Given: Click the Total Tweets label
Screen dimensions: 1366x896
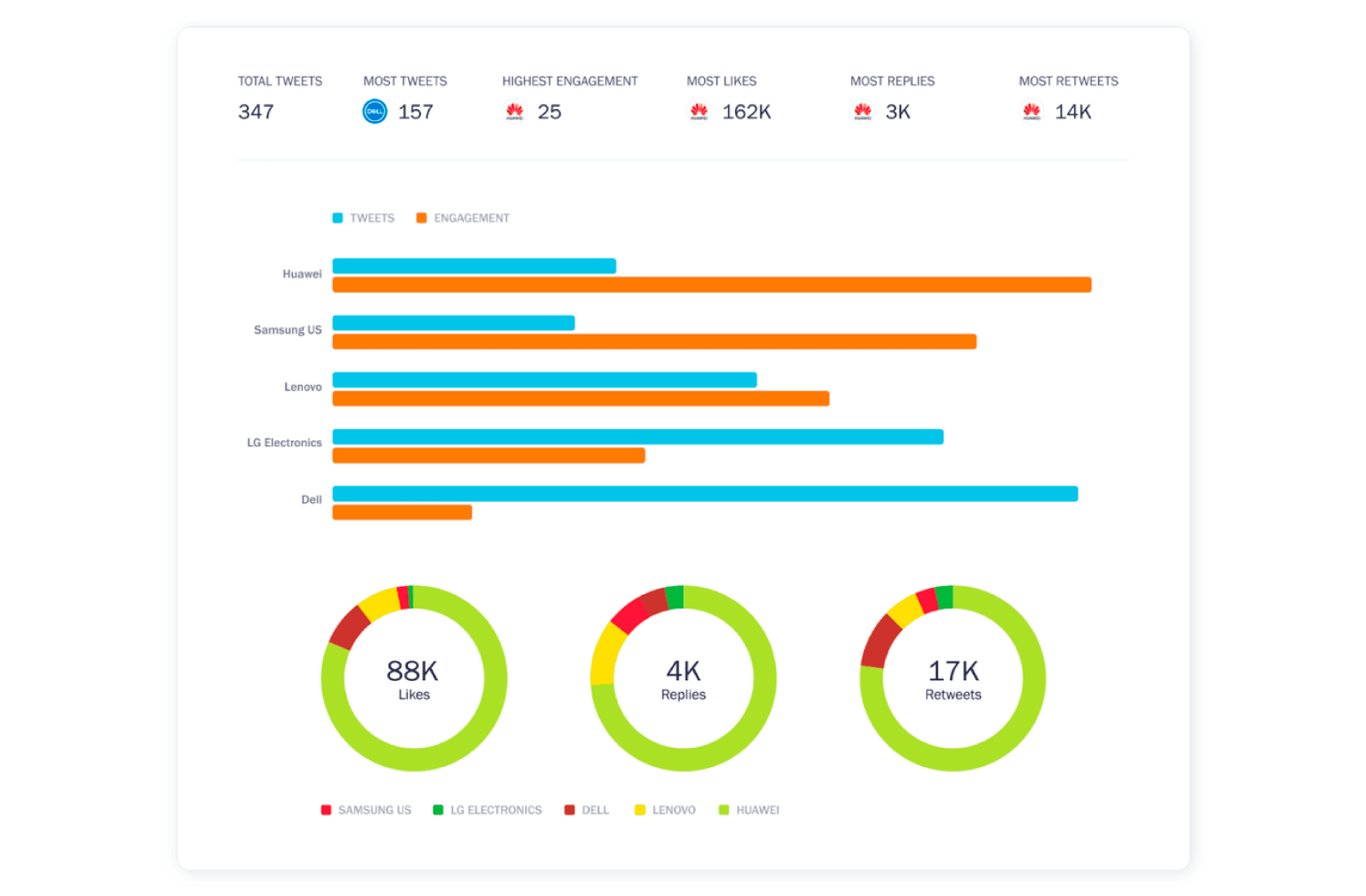Looking at the screenshot, I should point(280,81).
